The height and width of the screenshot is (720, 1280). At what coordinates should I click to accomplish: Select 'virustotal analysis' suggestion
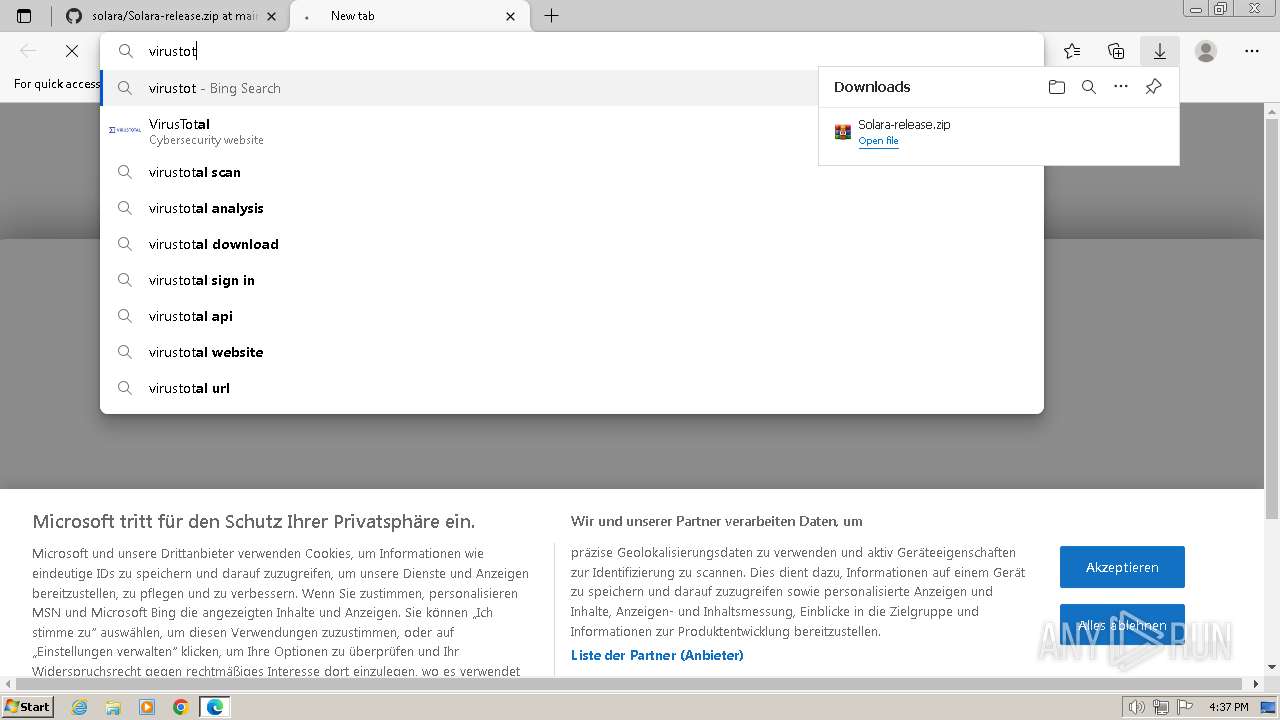[572, 208]
